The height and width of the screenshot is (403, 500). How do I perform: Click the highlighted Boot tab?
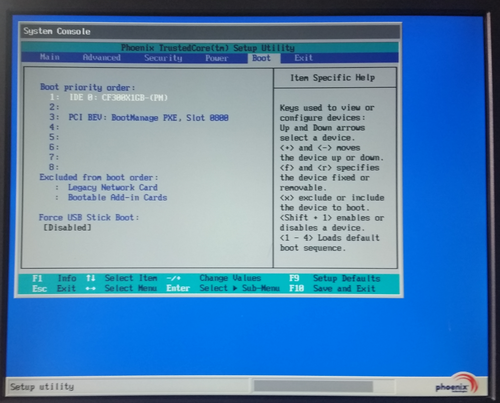(261, 58)
